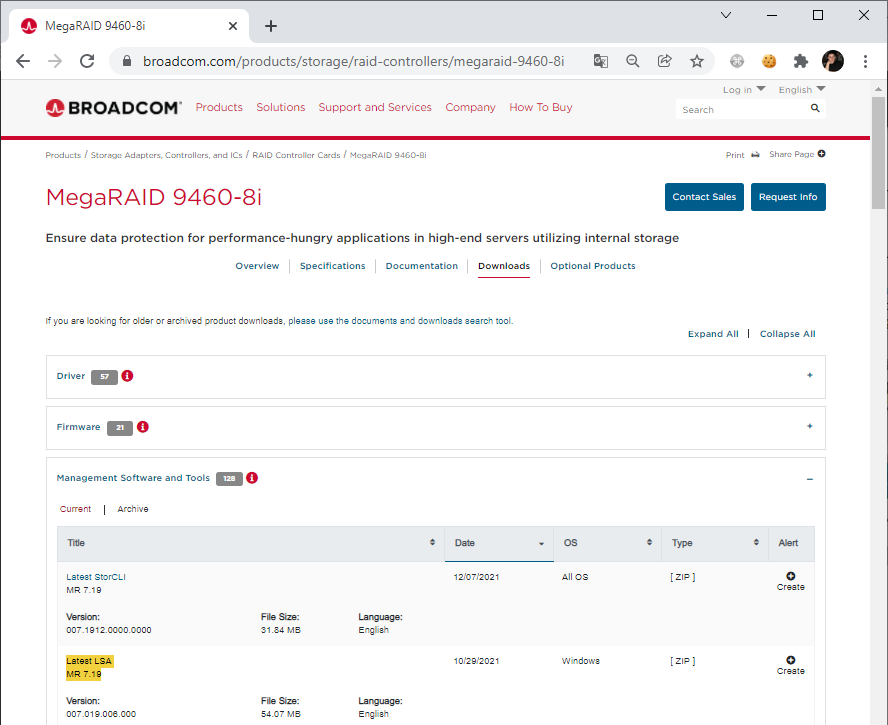This screenshot has width=888, height=725.
Task: Click the vertical page scrollbar thumb
Action: [878, 152]
